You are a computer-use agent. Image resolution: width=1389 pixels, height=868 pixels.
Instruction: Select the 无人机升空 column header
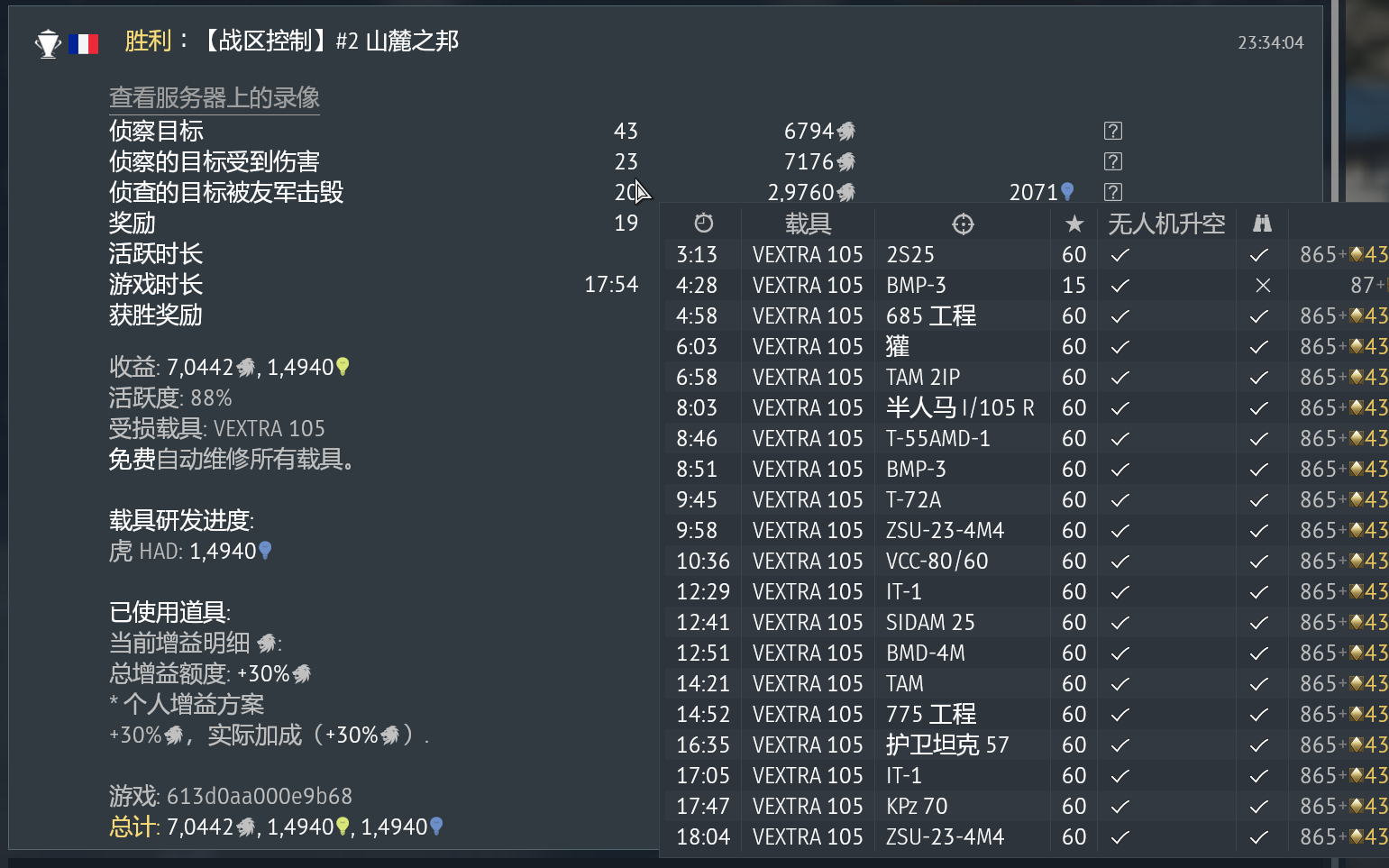click(x=1166, y=224)
